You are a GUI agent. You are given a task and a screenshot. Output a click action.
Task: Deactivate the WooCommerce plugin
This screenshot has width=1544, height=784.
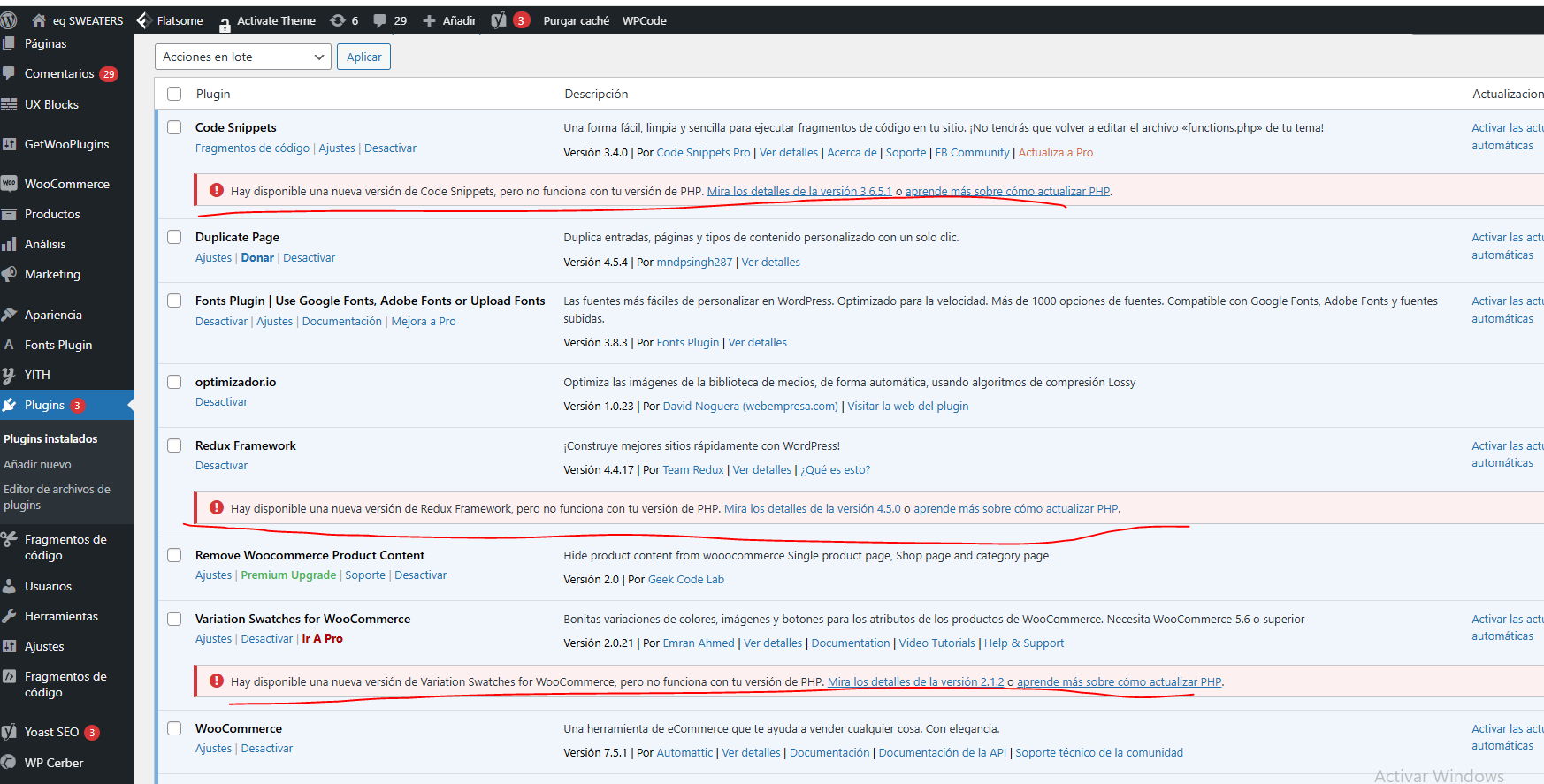267,749
